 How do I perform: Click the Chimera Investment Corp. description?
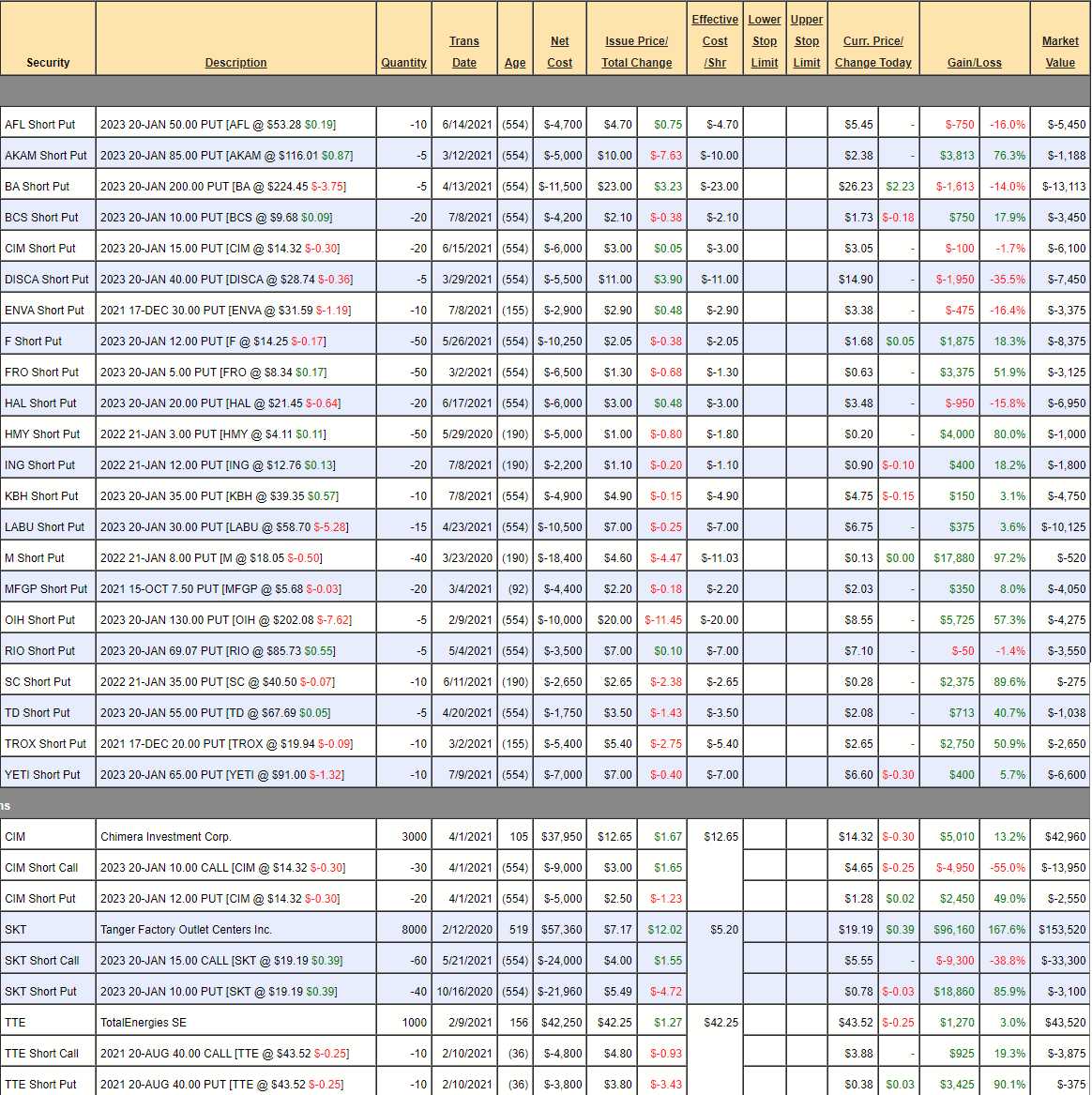click(166, 837)
